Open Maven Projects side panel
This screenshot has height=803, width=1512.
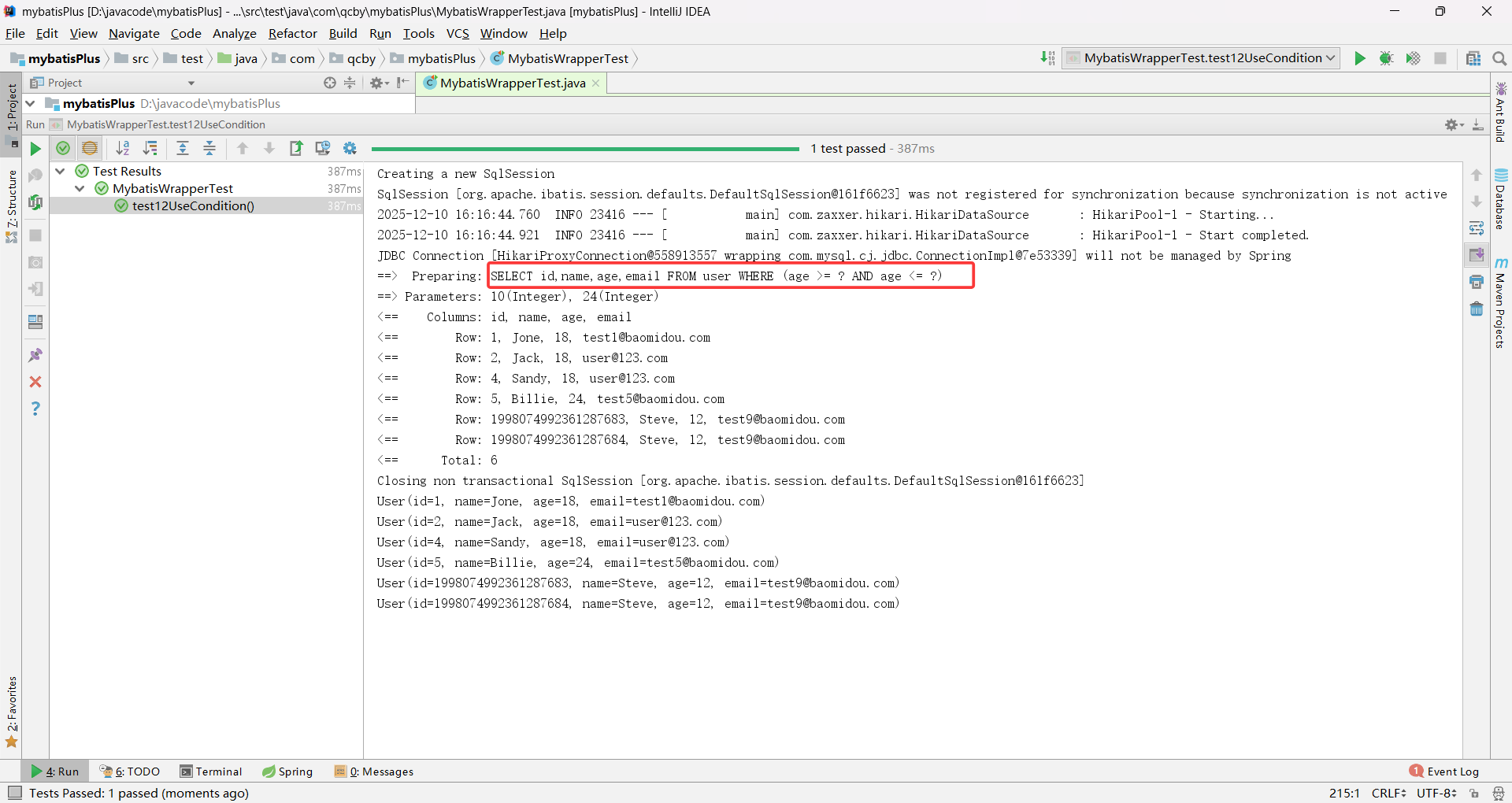click(x=1501, y=302)
